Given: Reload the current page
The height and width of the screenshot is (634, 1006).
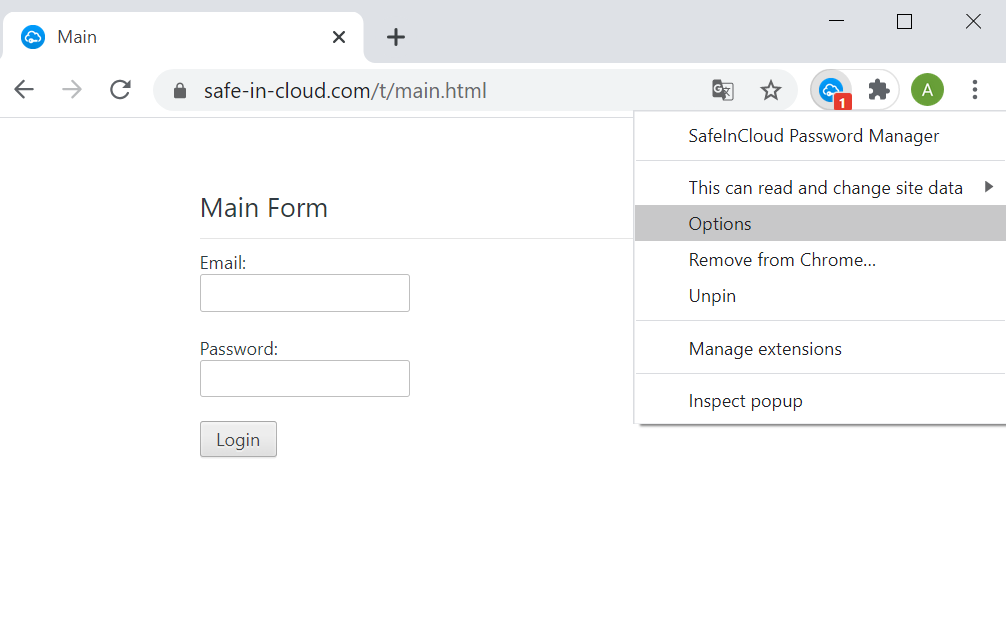Looking at the screenshot, I should (x=121, y=90).
